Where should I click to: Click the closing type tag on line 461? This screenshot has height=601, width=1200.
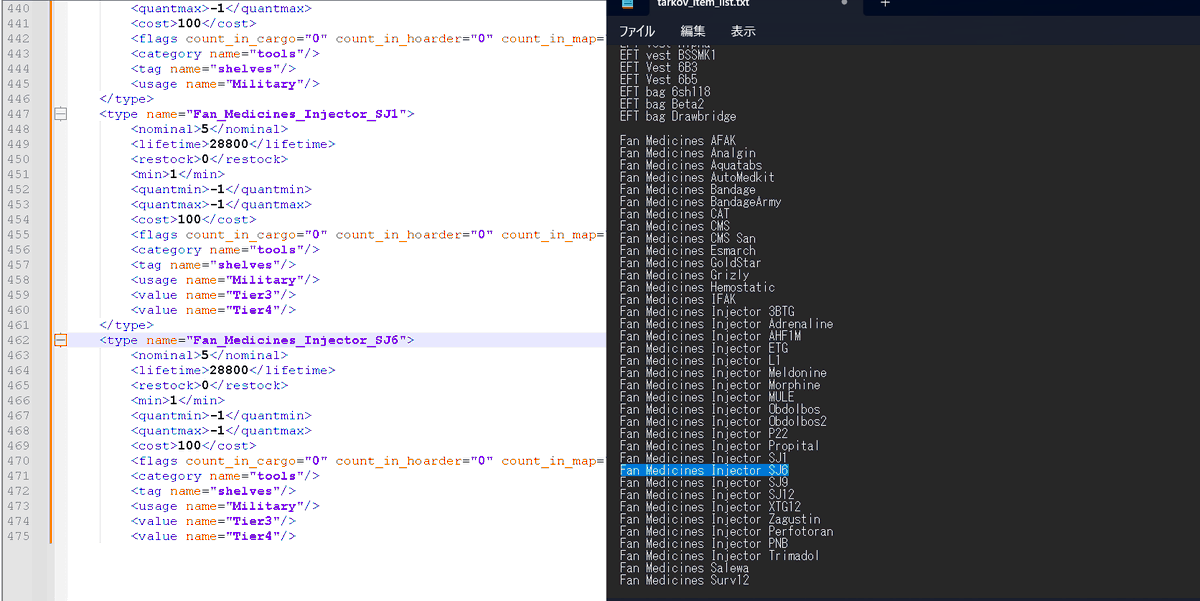tap(127, 325)
